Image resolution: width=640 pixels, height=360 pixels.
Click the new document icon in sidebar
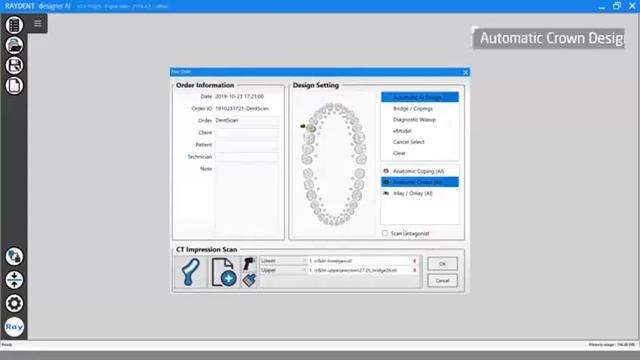14,86
